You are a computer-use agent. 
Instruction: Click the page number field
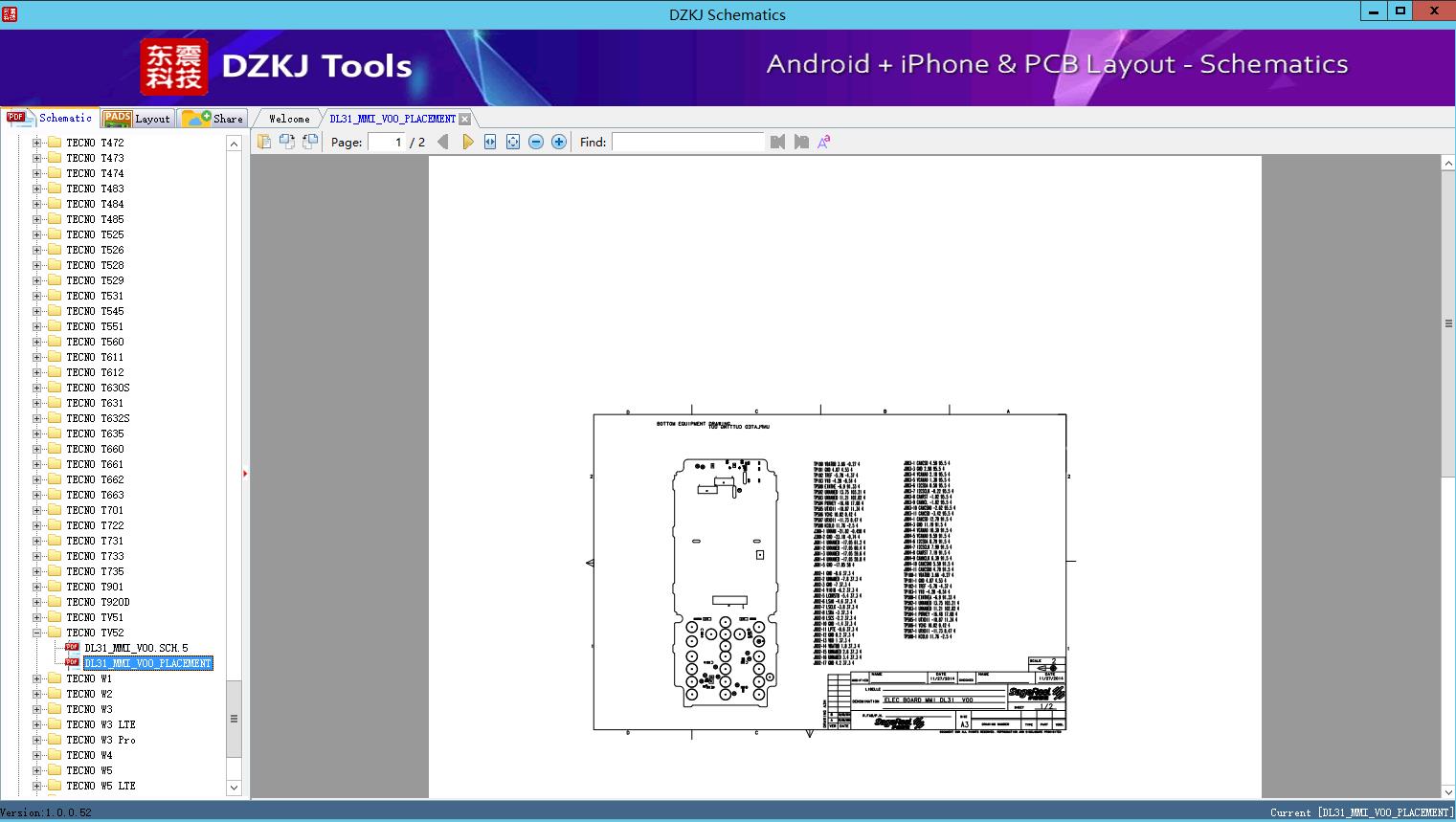point(386,142)
